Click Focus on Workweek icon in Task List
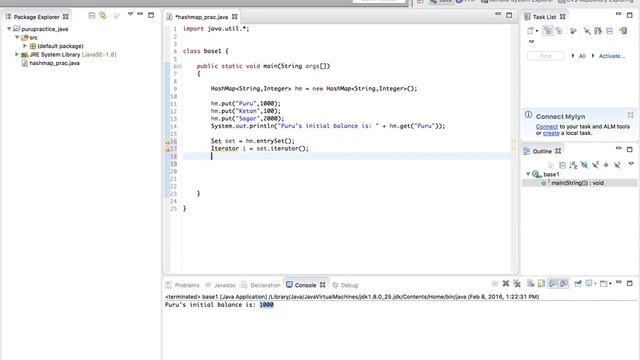This screenshot has width=640, height=360. (573, 31)
